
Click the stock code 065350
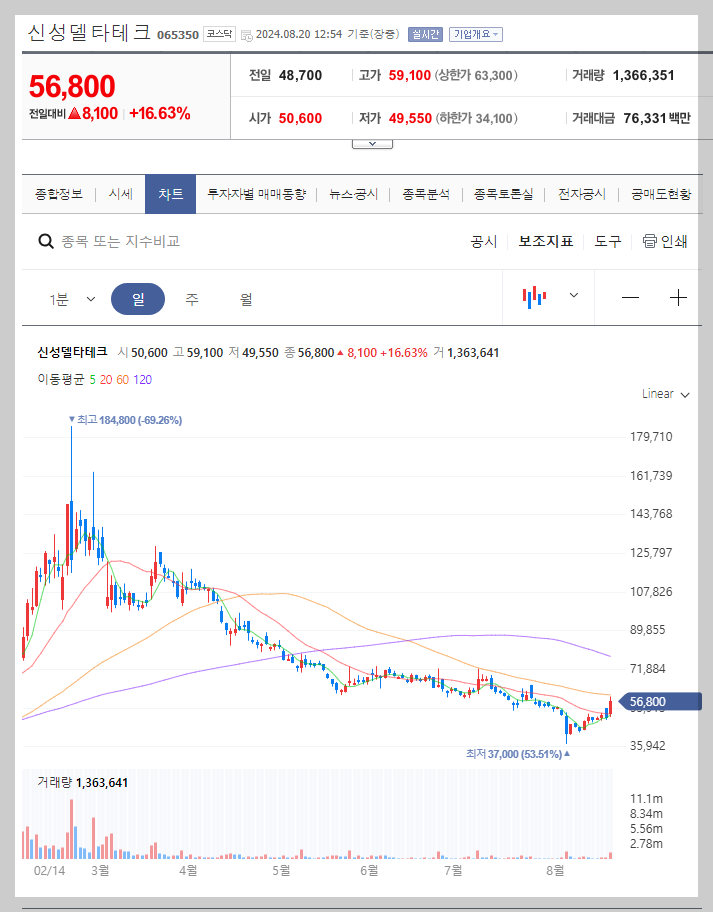tap(178, 35)
